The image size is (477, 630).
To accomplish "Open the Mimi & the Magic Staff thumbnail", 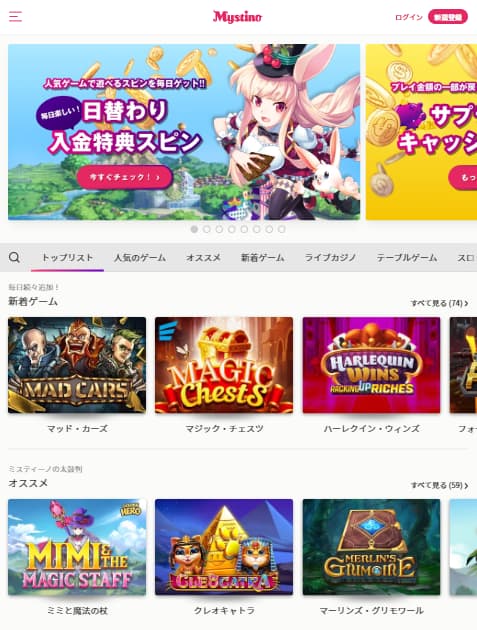I will [77, 547].
